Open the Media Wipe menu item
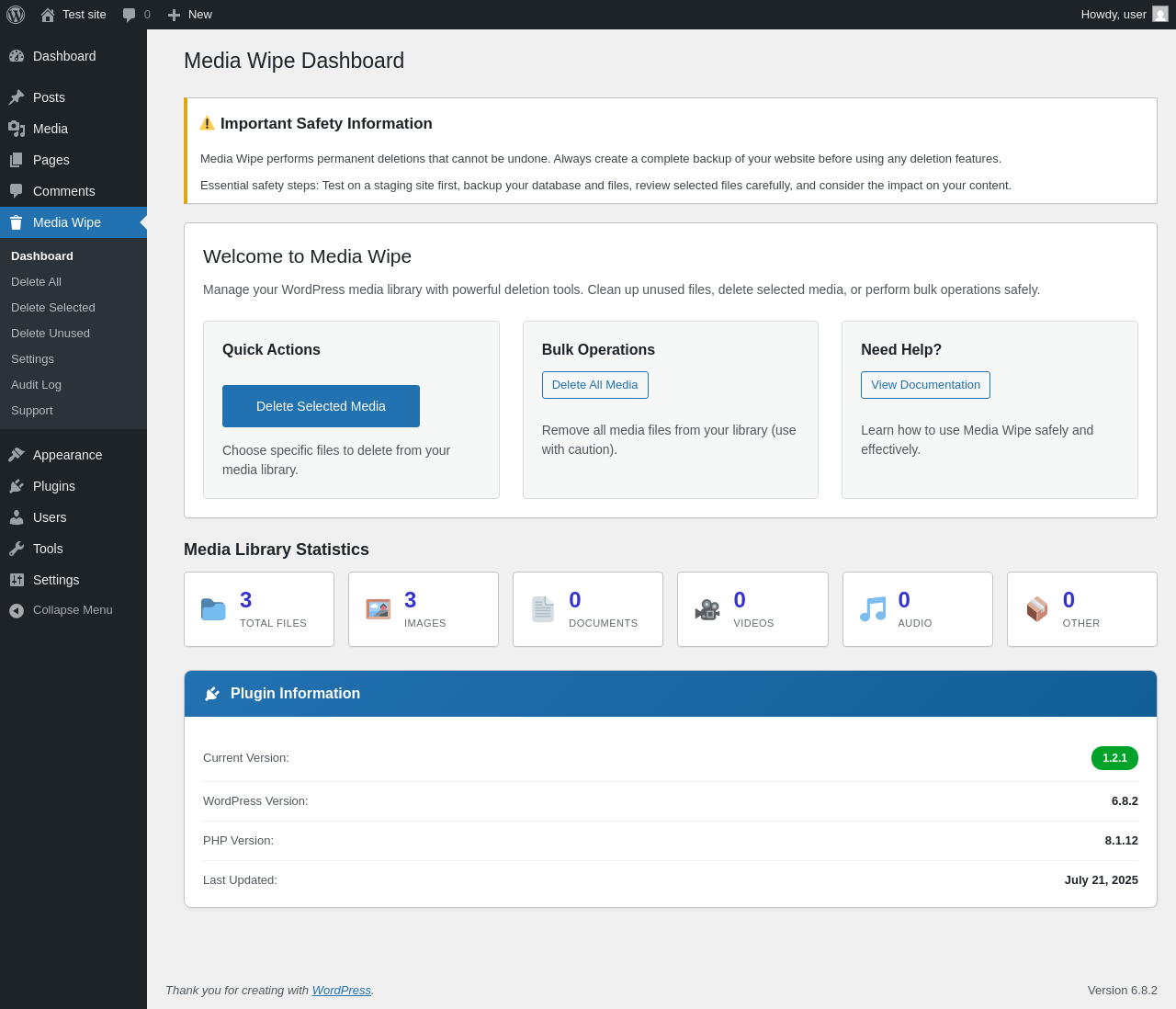The height and width of the screenshot is (1009, 1176). [x=73, y=222]
